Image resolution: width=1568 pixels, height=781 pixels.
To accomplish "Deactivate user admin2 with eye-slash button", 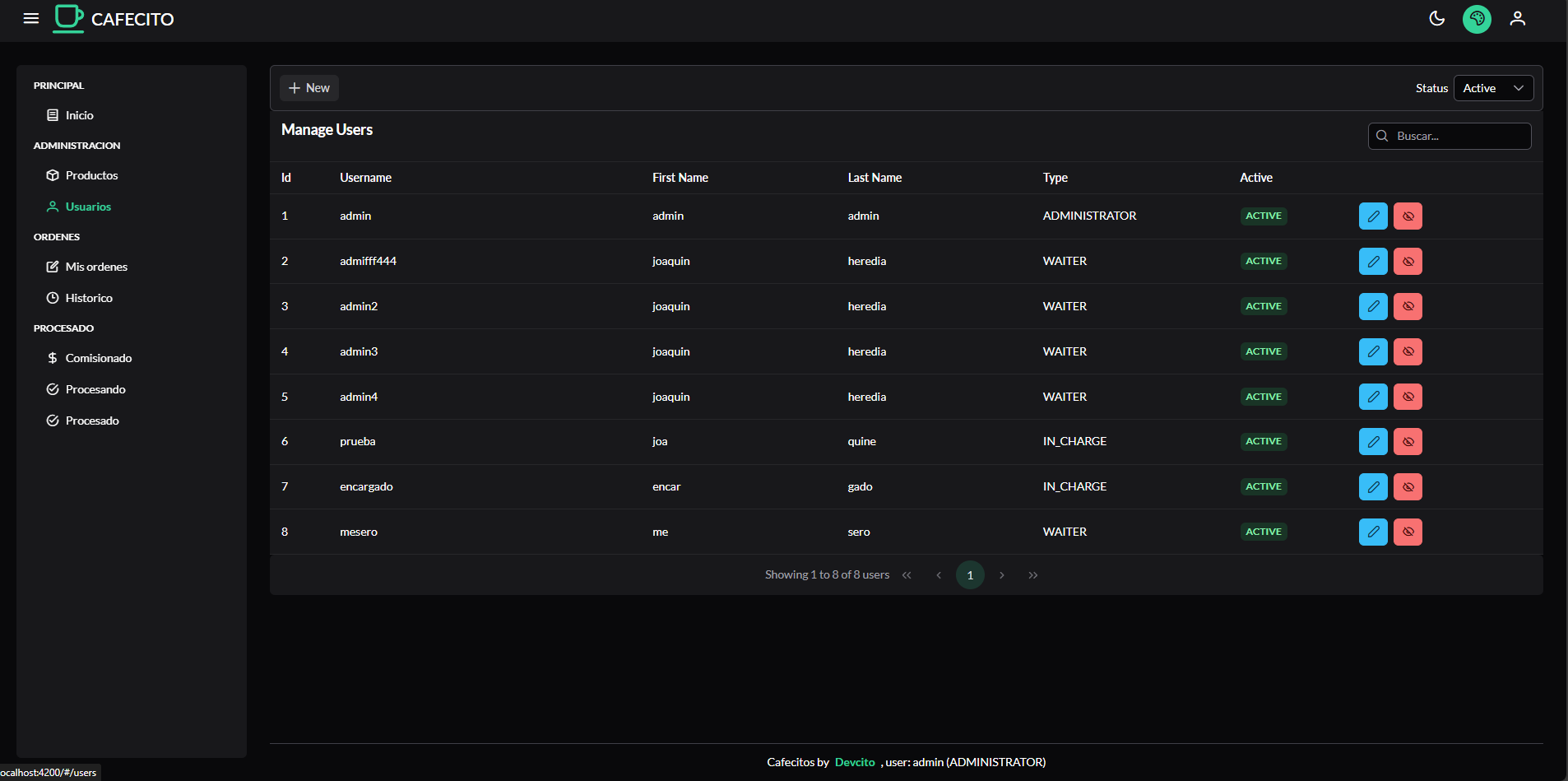I will point(1408,307).
